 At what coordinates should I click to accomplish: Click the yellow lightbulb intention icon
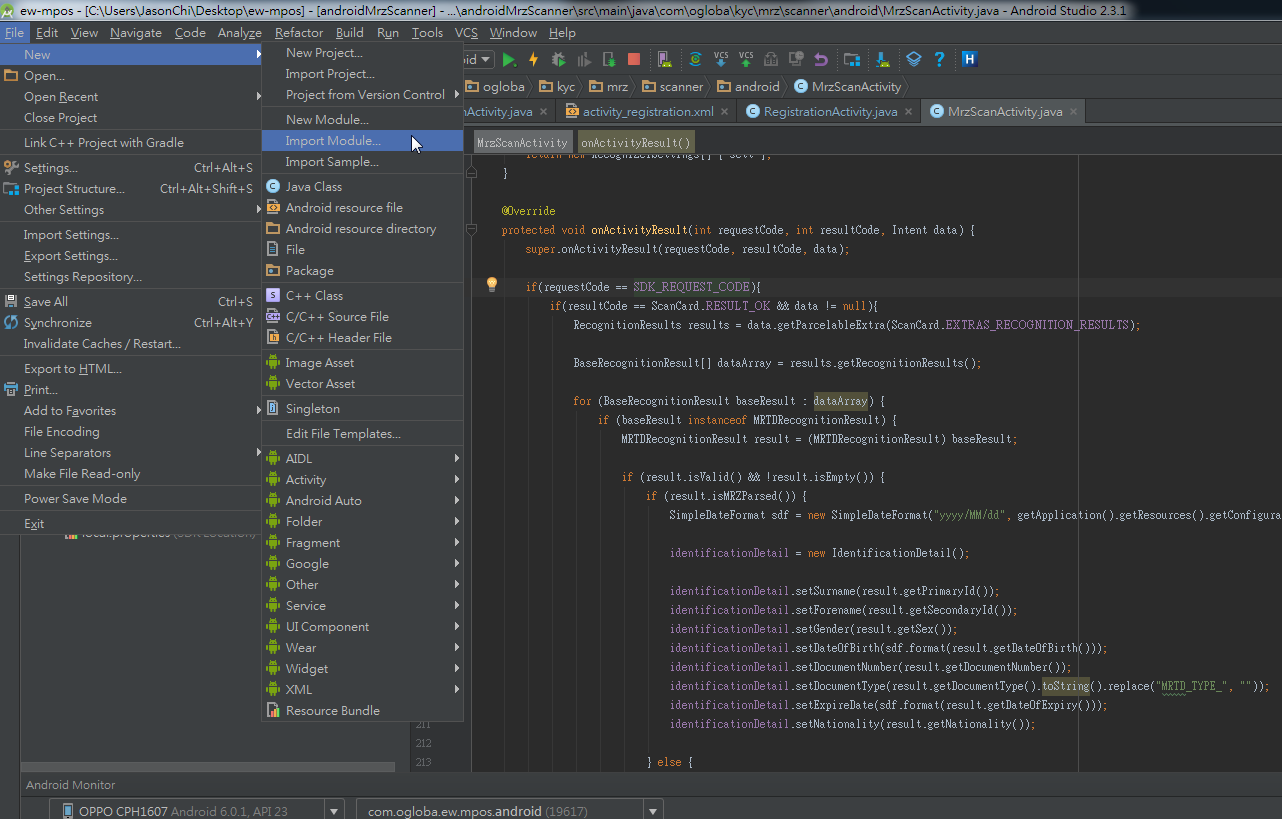click(x=491, y=285)
